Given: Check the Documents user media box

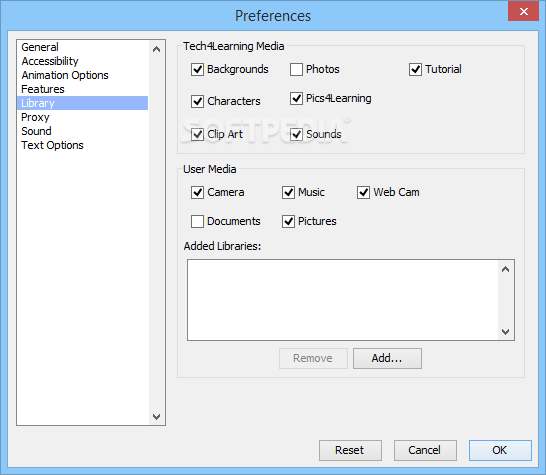Looking at the screenshot, I should pos(197,221).
